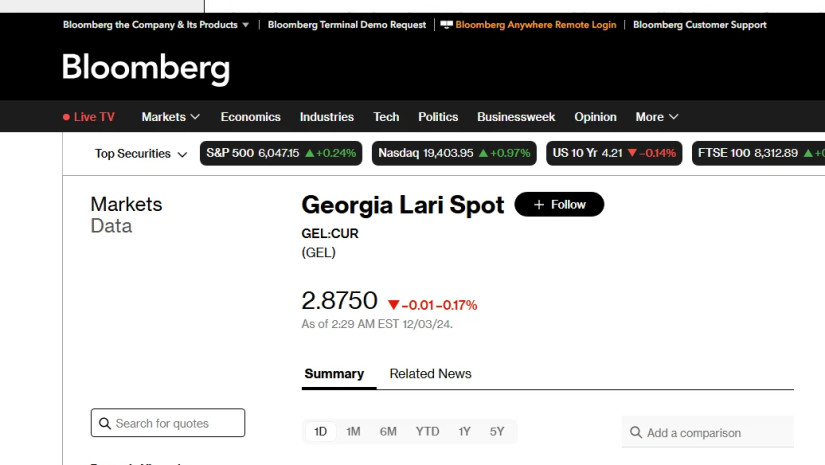825x465 pixels.
Task: Click the red Live TV dot icon
Action: (66, 117)
